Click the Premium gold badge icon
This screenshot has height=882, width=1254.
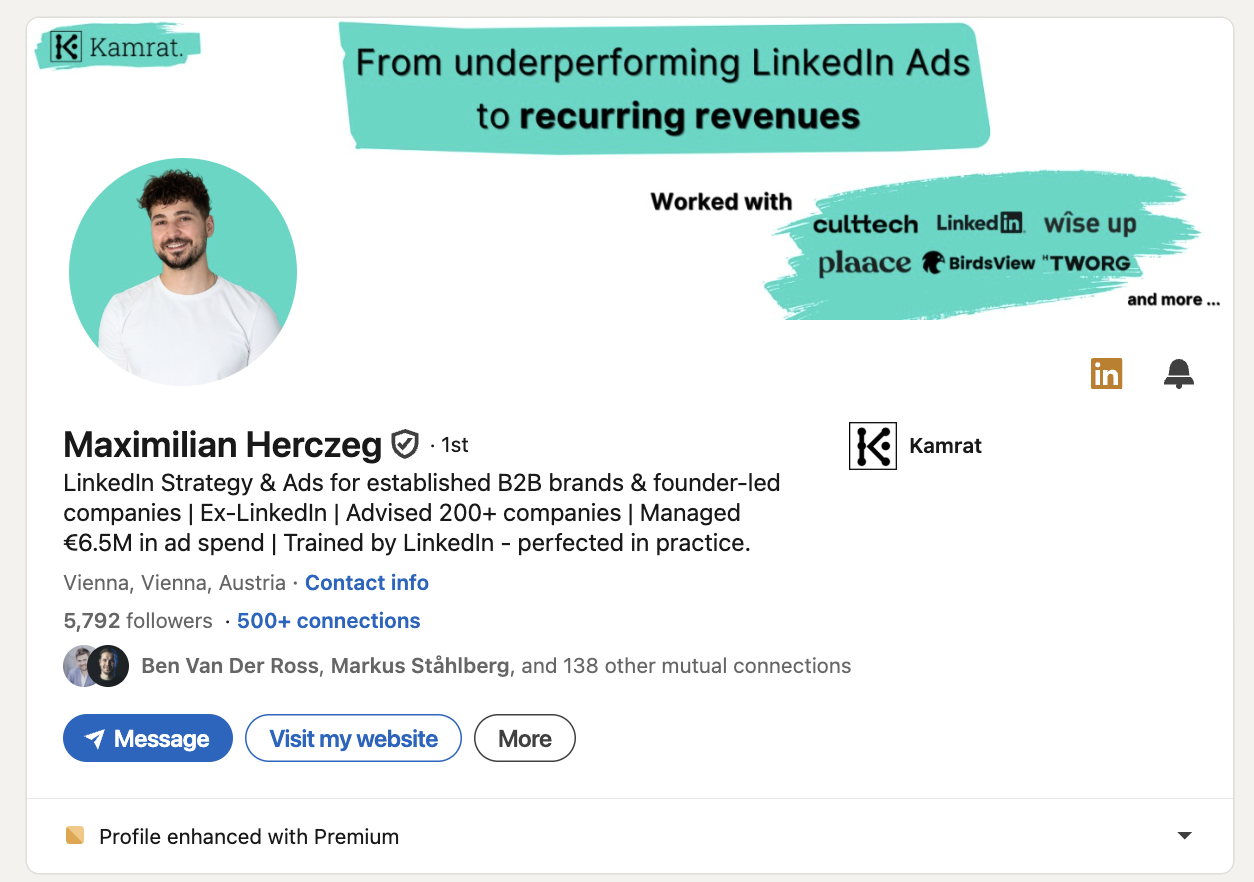tap(73, 835)
